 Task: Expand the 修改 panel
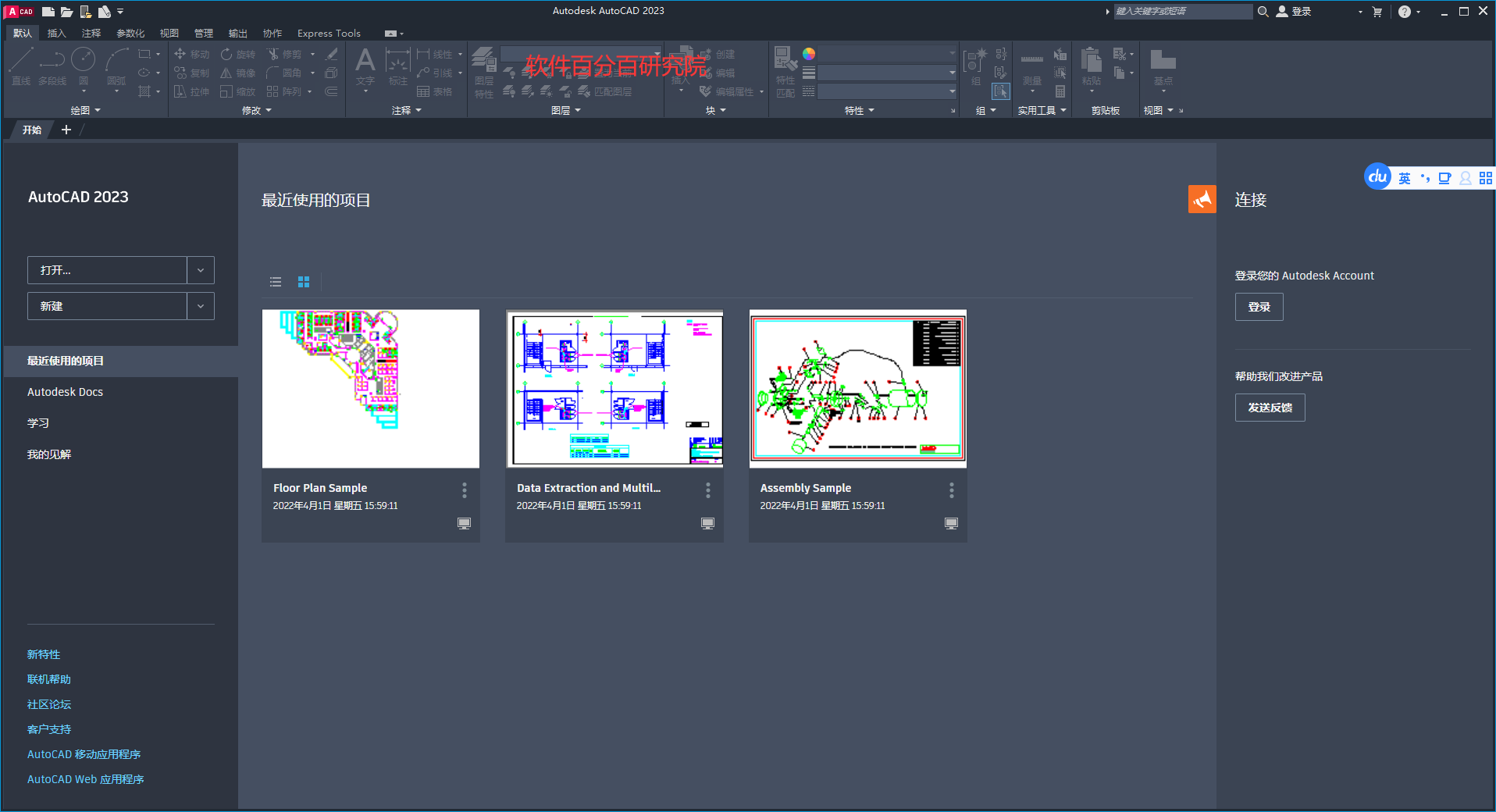pyautogui.click(x=257, y=110)
